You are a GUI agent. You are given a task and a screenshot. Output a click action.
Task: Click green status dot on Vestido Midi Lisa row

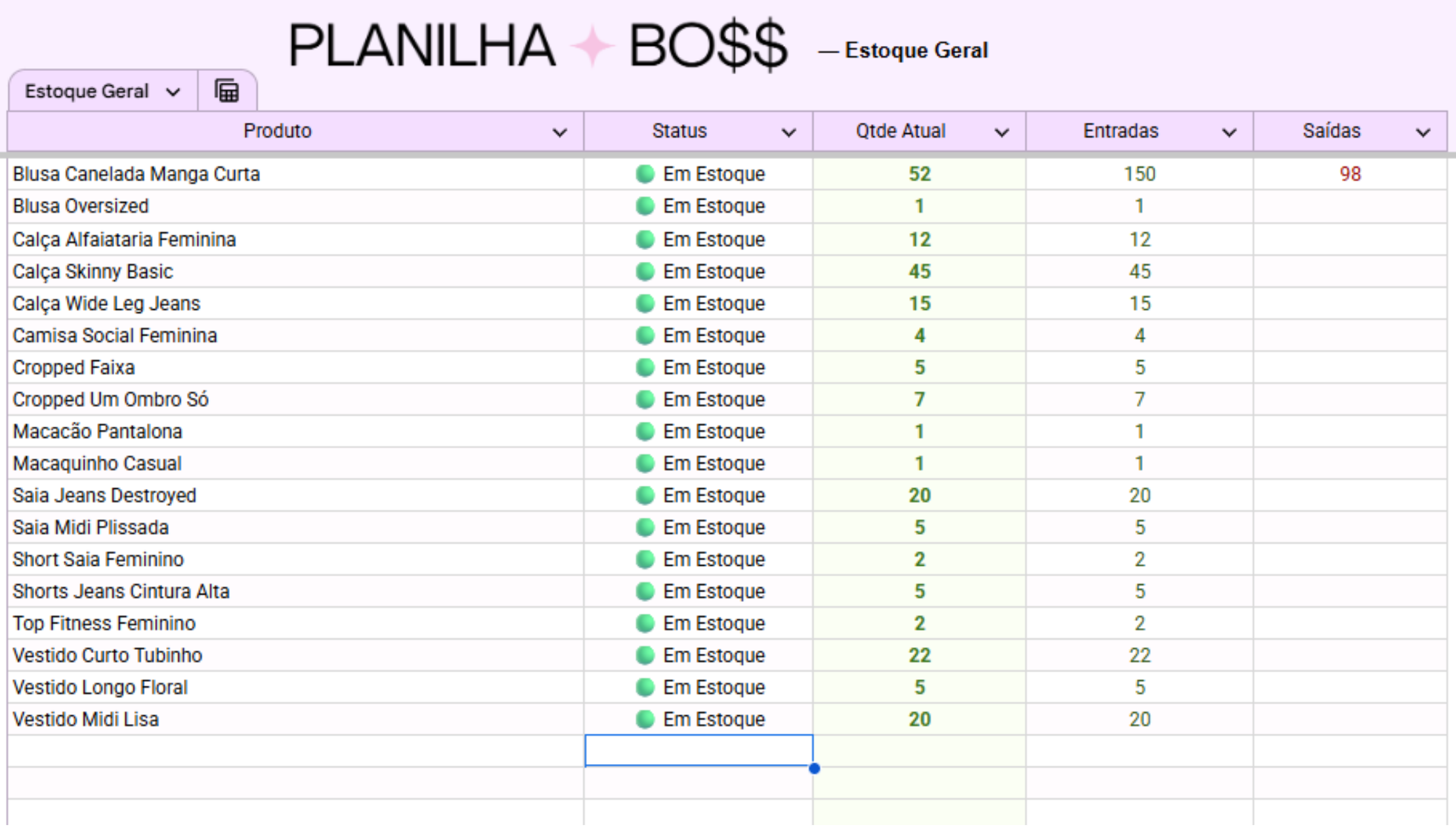tap(645, 719)
